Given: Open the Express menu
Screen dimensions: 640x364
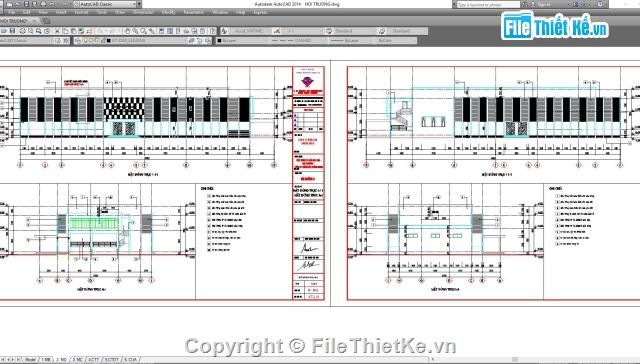Looking at the screenshot, I should pos(260,12).
